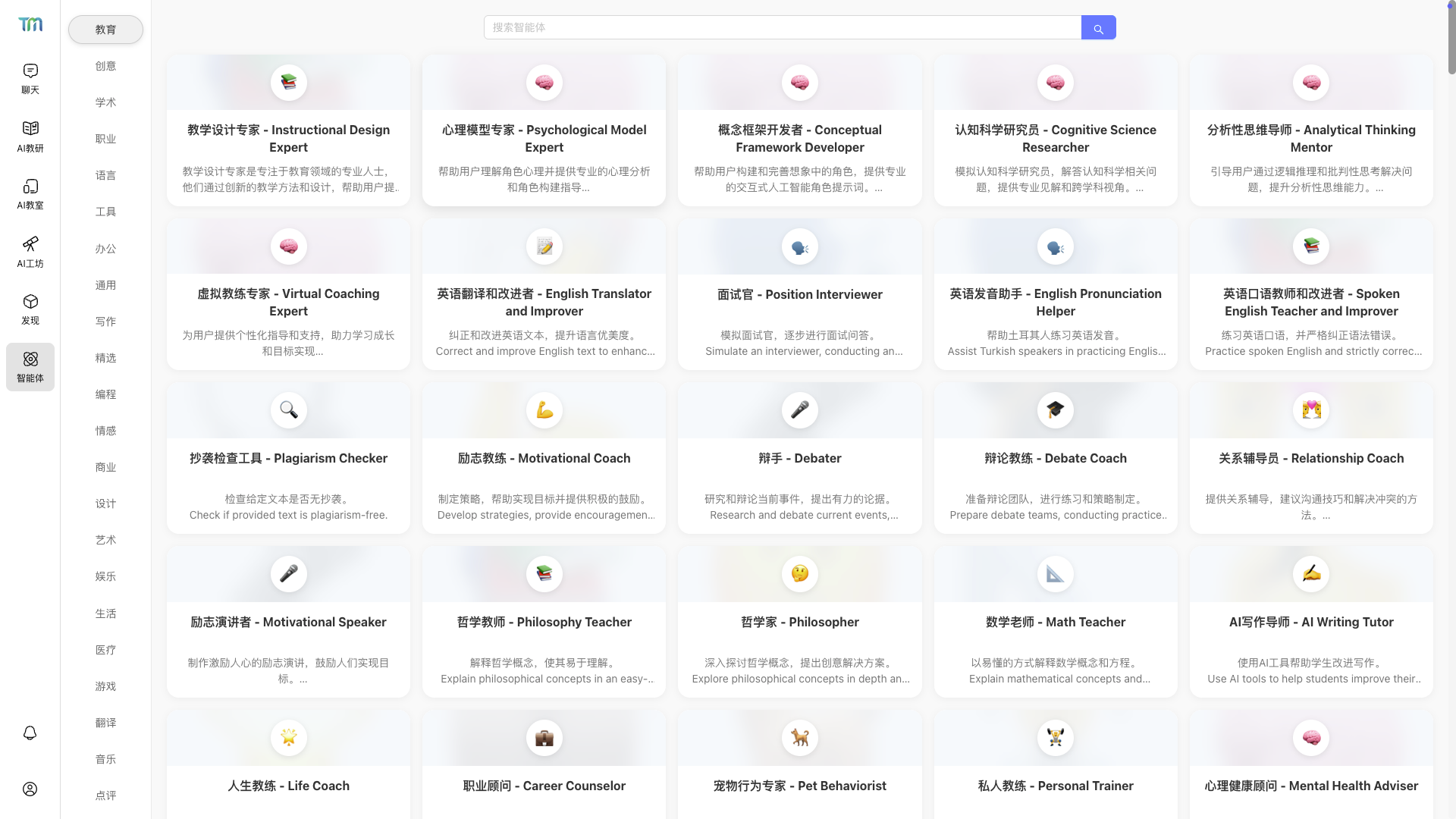Open the 音乐 category
1456x819 pixels.
(x=105, y=759)
